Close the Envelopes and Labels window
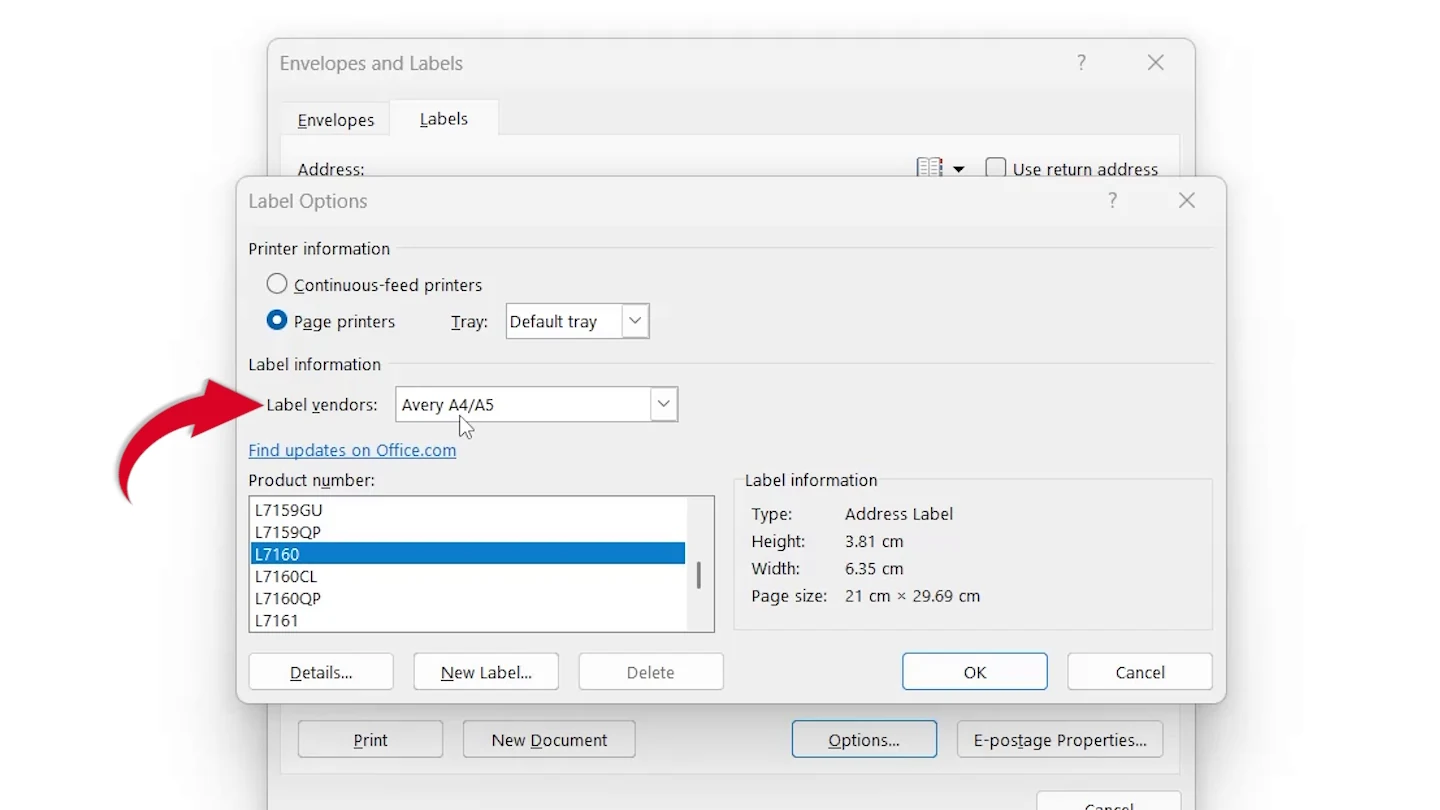 (x=1156, y=63)
